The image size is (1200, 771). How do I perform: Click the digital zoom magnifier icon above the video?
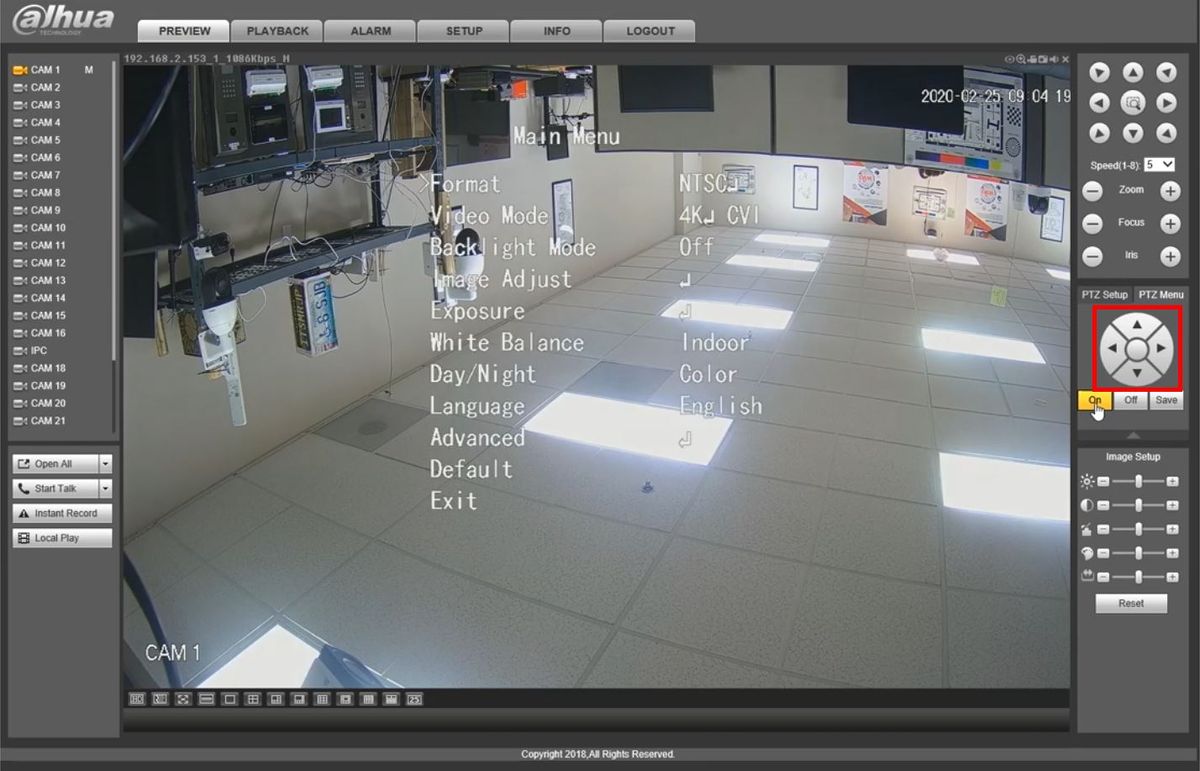click(1021, 60)
